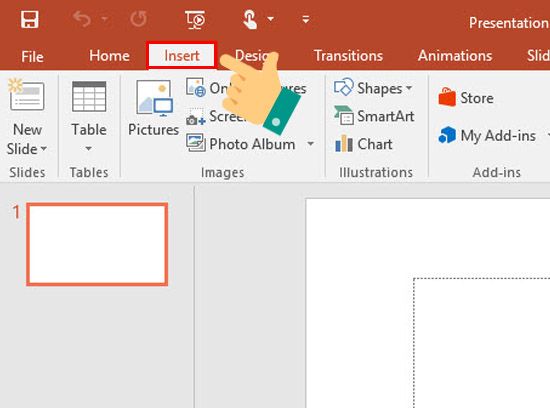This screenshot has height=408, width=550.
Task: Toggle Touch/Mouse mode icon
Action: pos(250,19)
